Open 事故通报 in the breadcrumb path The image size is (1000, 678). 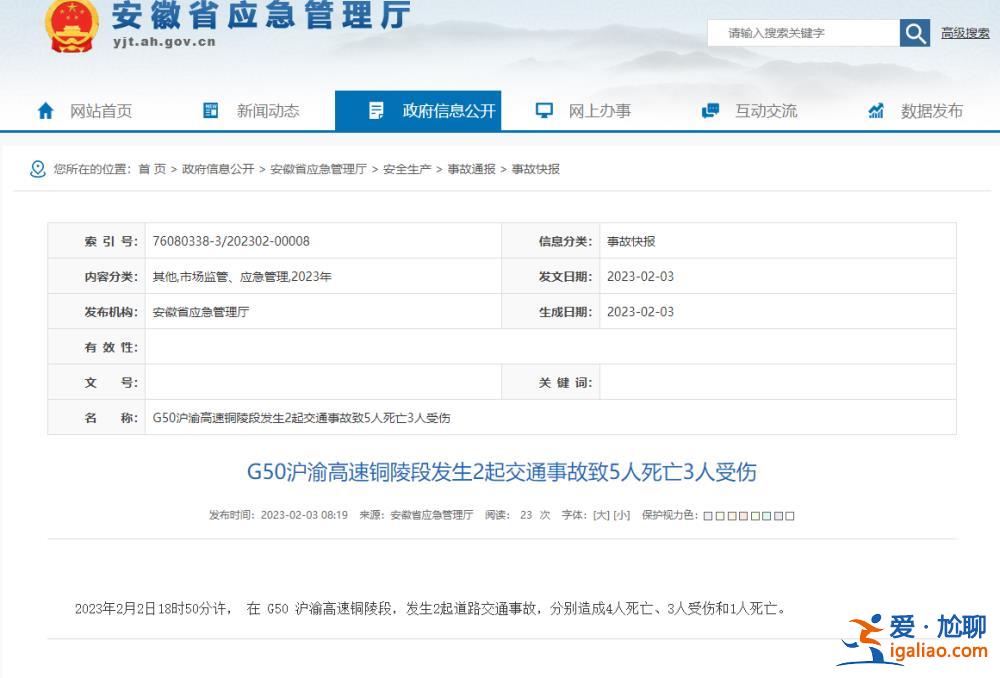[471, 169]
